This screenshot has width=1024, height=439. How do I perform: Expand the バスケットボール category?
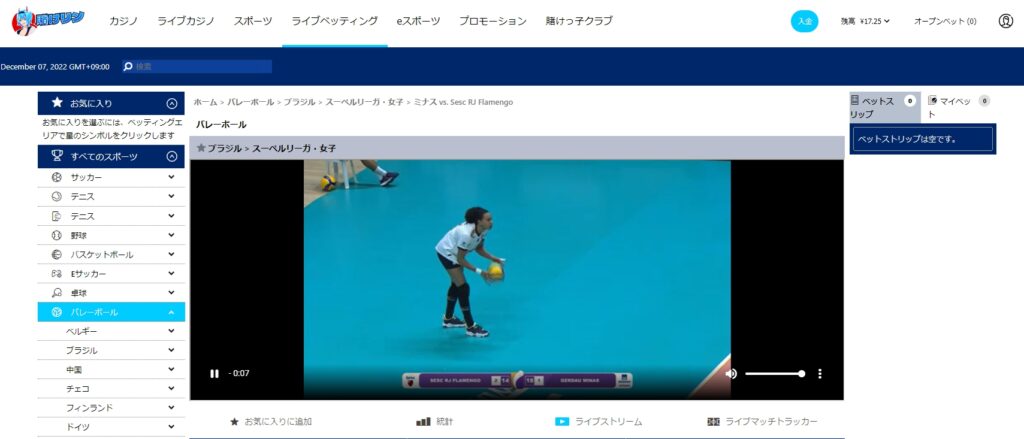tap(171, 254)
